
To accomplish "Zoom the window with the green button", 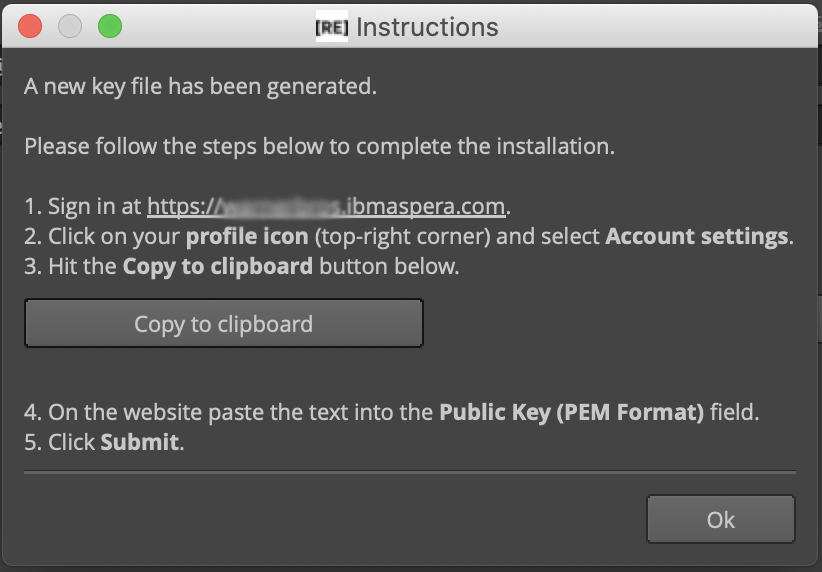I will click(110, 26).
